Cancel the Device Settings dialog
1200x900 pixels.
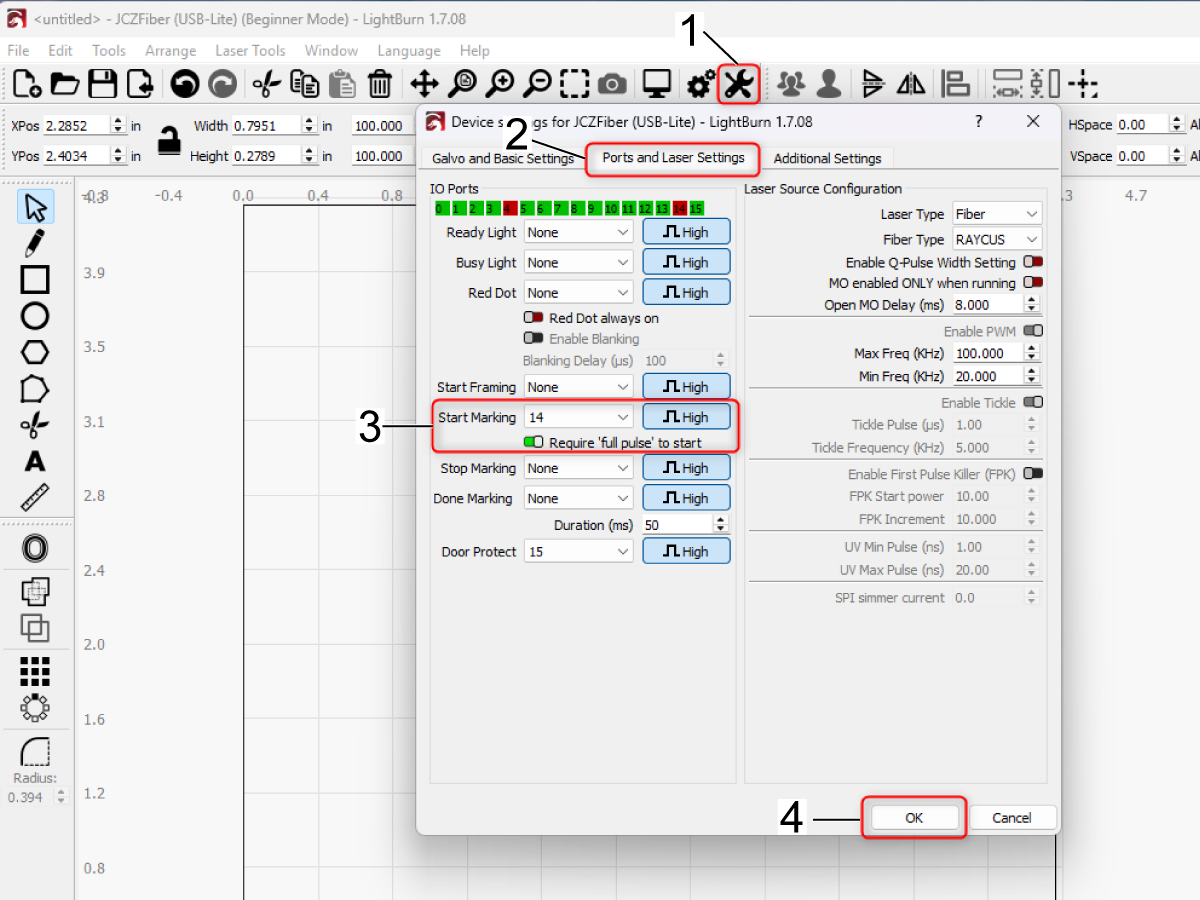[1012, 817]
